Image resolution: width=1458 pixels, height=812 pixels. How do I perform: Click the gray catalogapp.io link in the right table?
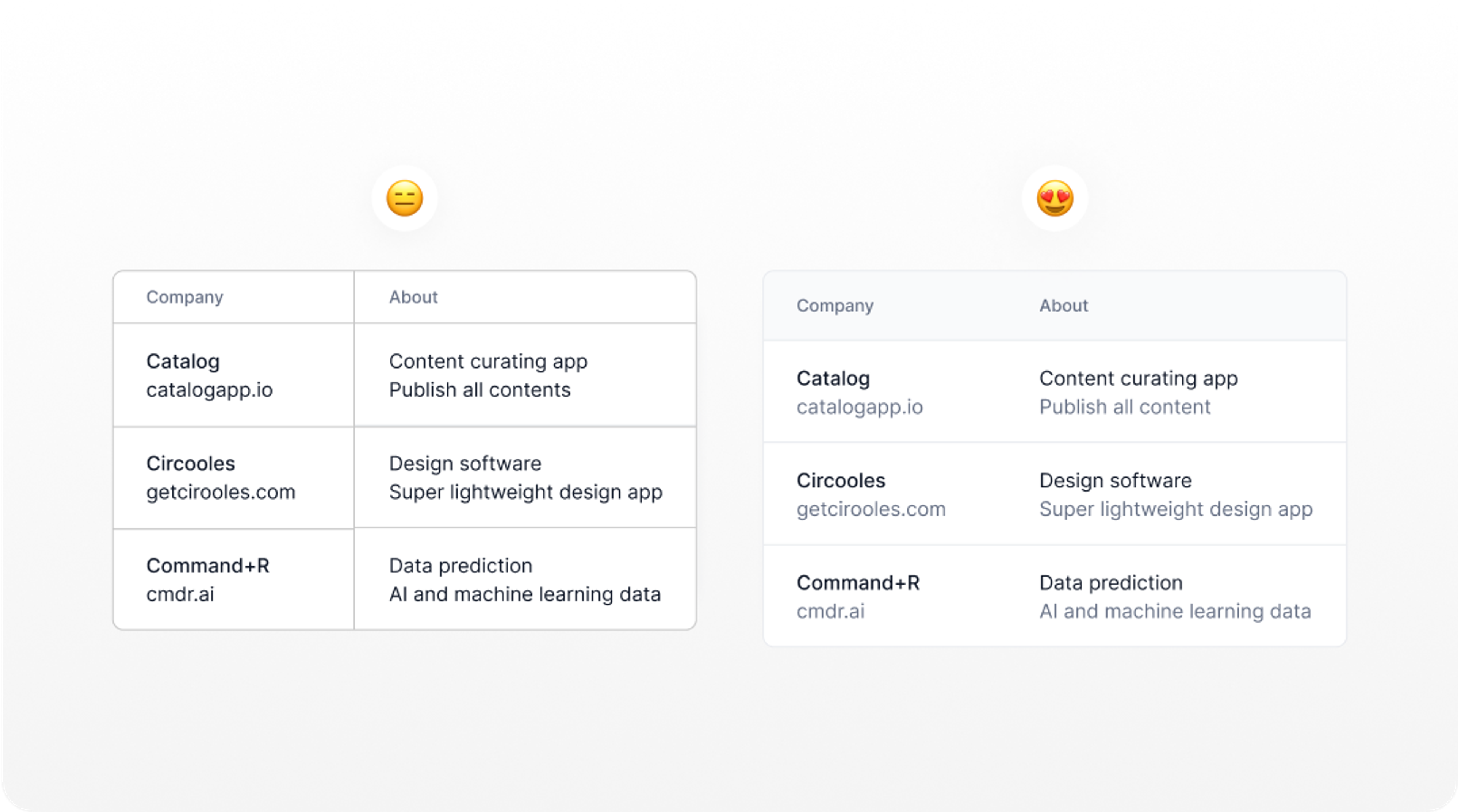pyautogui.click(x=860, y=407)
